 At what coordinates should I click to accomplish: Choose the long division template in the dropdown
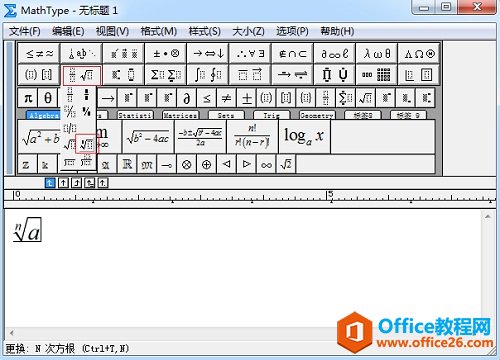(70, 161)
